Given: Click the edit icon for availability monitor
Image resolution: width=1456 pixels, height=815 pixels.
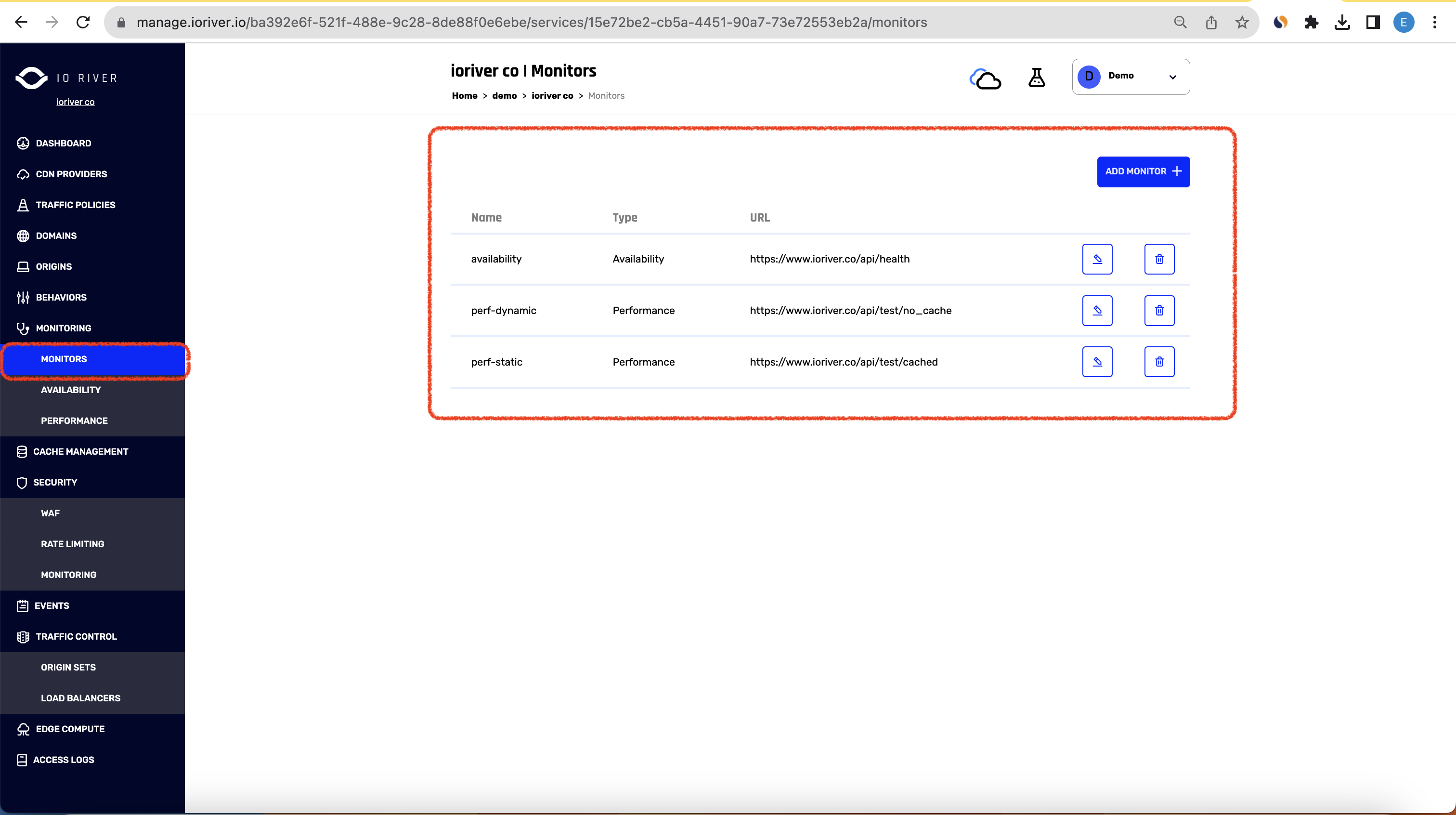Looking at the screenshot, I should pos(1097,259).
